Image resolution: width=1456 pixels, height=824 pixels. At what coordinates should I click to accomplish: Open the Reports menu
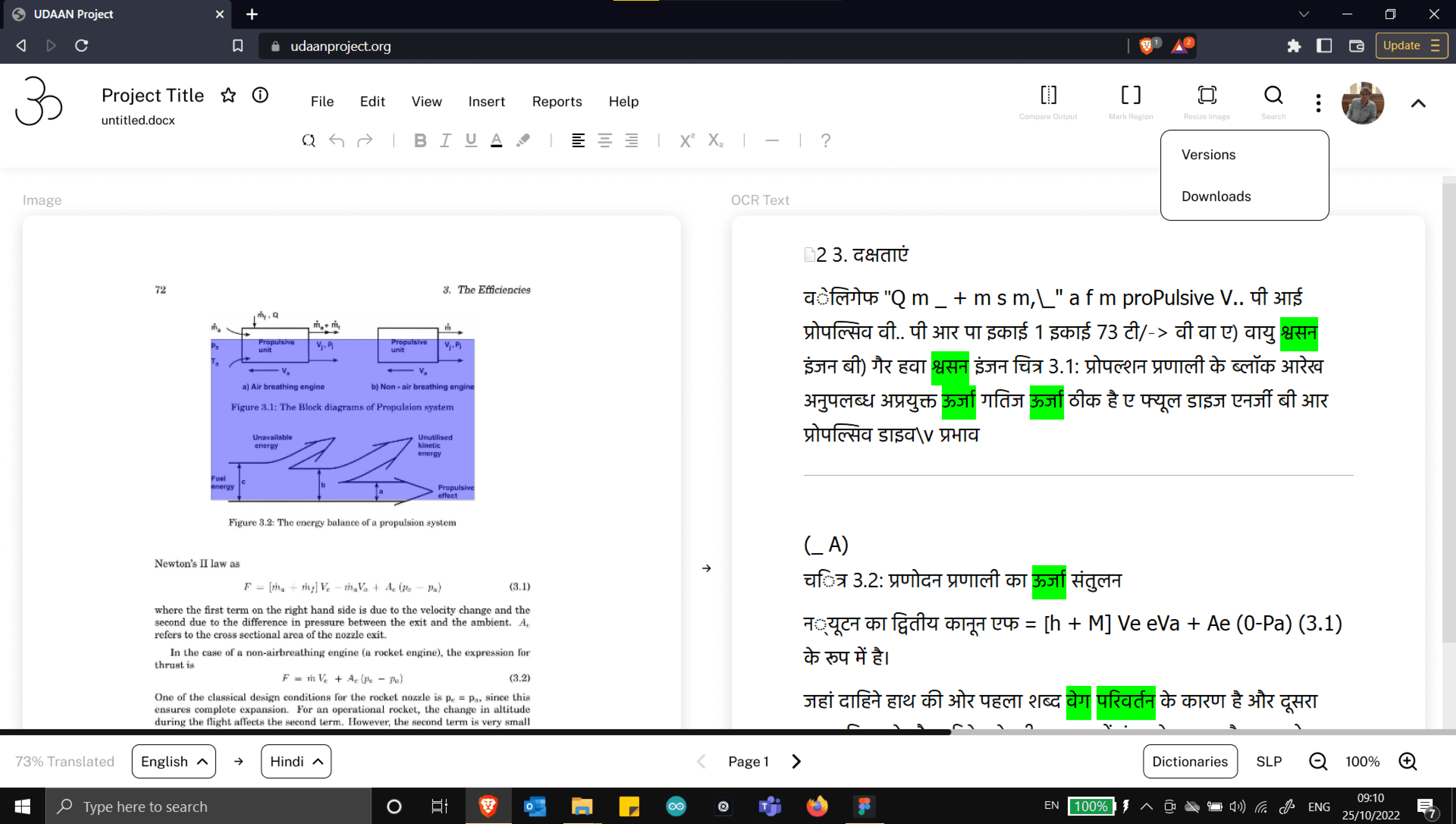coord(557,101)
